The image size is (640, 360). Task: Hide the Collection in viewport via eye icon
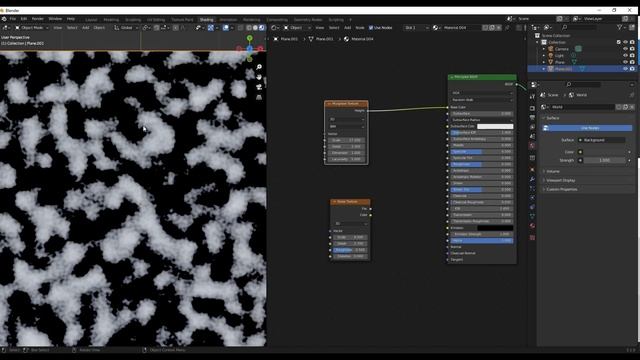[x=625, y=42]
